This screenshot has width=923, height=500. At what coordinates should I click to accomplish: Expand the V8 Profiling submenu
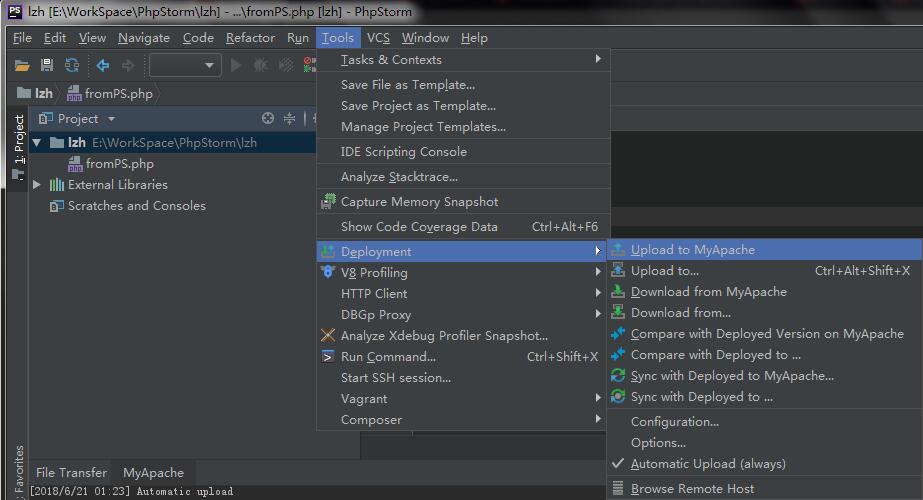pyautogui.click(x=463, y=272)
